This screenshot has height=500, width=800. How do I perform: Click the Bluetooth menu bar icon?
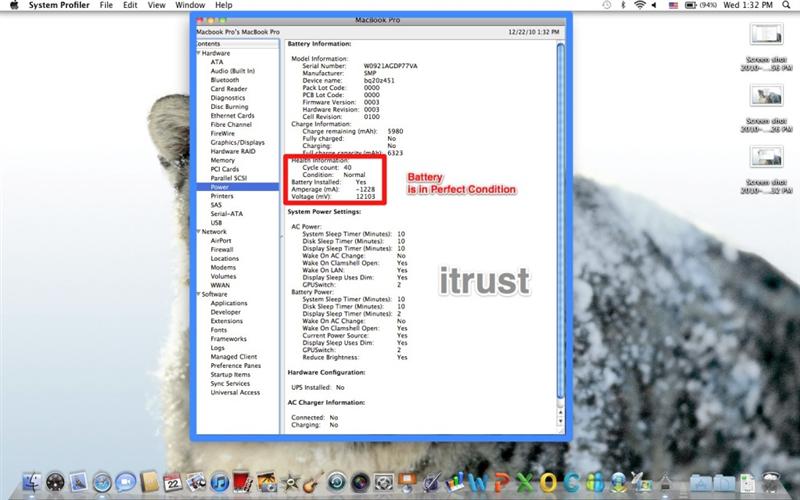point(621,6)
